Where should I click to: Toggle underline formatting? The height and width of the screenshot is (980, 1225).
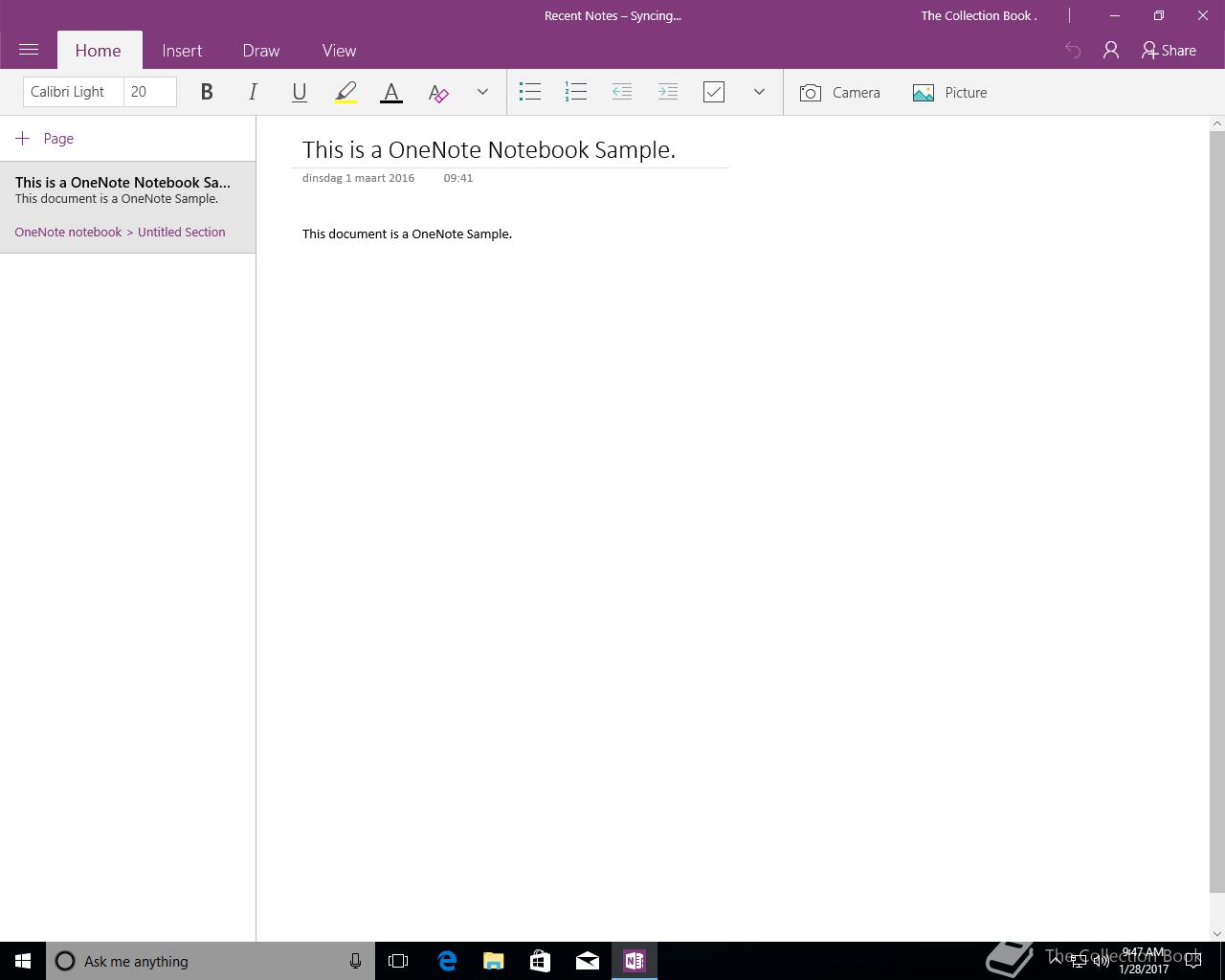click(299, 92)
